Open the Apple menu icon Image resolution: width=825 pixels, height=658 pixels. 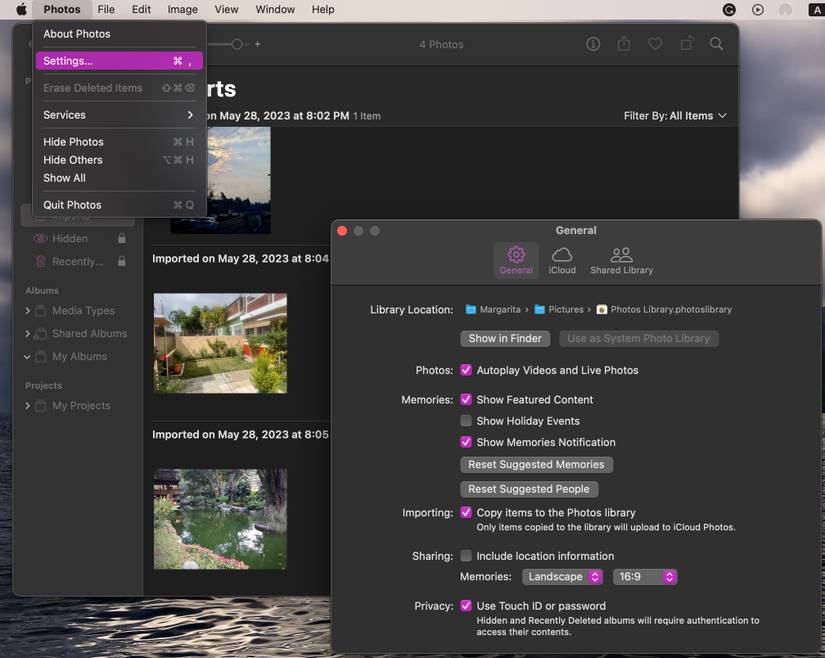tap(22, 9)
